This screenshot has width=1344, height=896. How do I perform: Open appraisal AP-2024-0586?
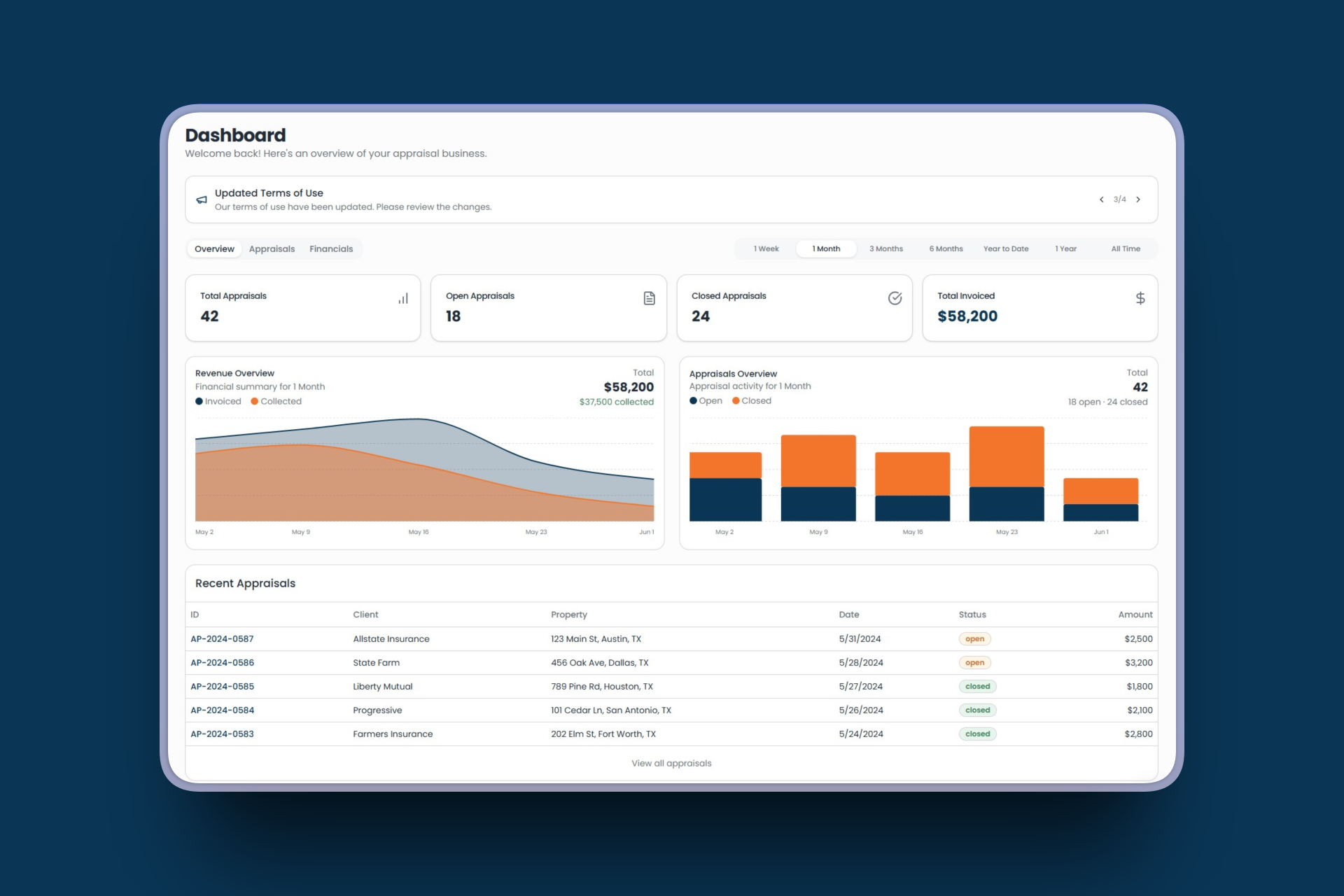222,662
